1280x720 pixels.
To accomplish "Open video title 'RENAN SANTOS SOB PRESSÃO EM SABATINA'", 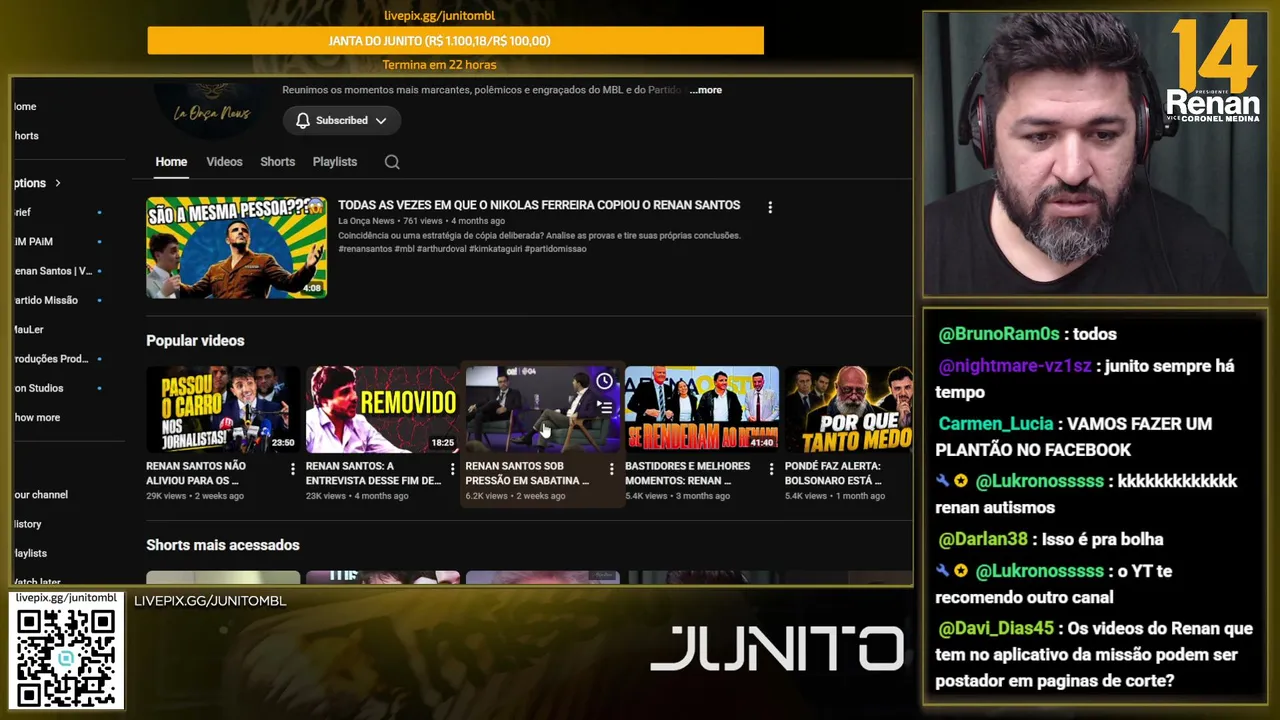I will pyautogui.click(x=527, y=473).
